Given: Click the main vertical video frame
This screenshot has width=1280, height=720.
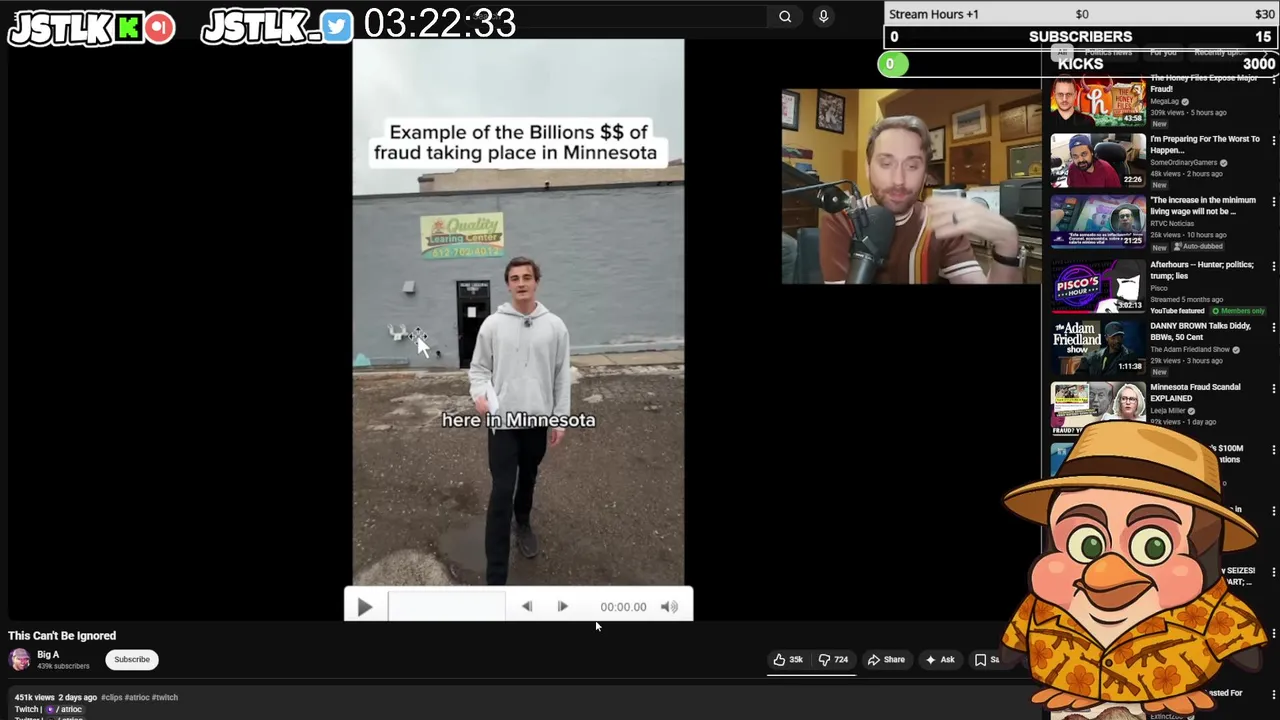Looking at the screenshot, I should click(518, 312).
